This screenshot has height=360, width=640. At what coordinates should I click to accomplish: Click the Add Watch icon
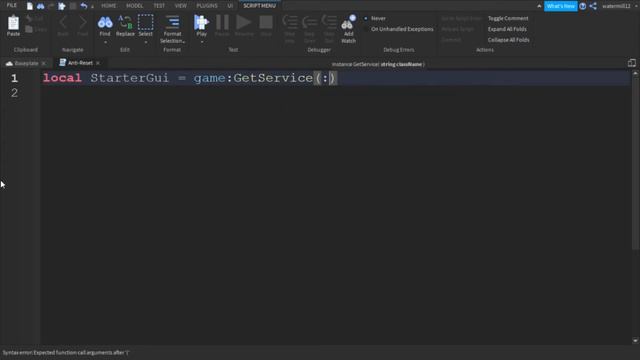[349, 23]
